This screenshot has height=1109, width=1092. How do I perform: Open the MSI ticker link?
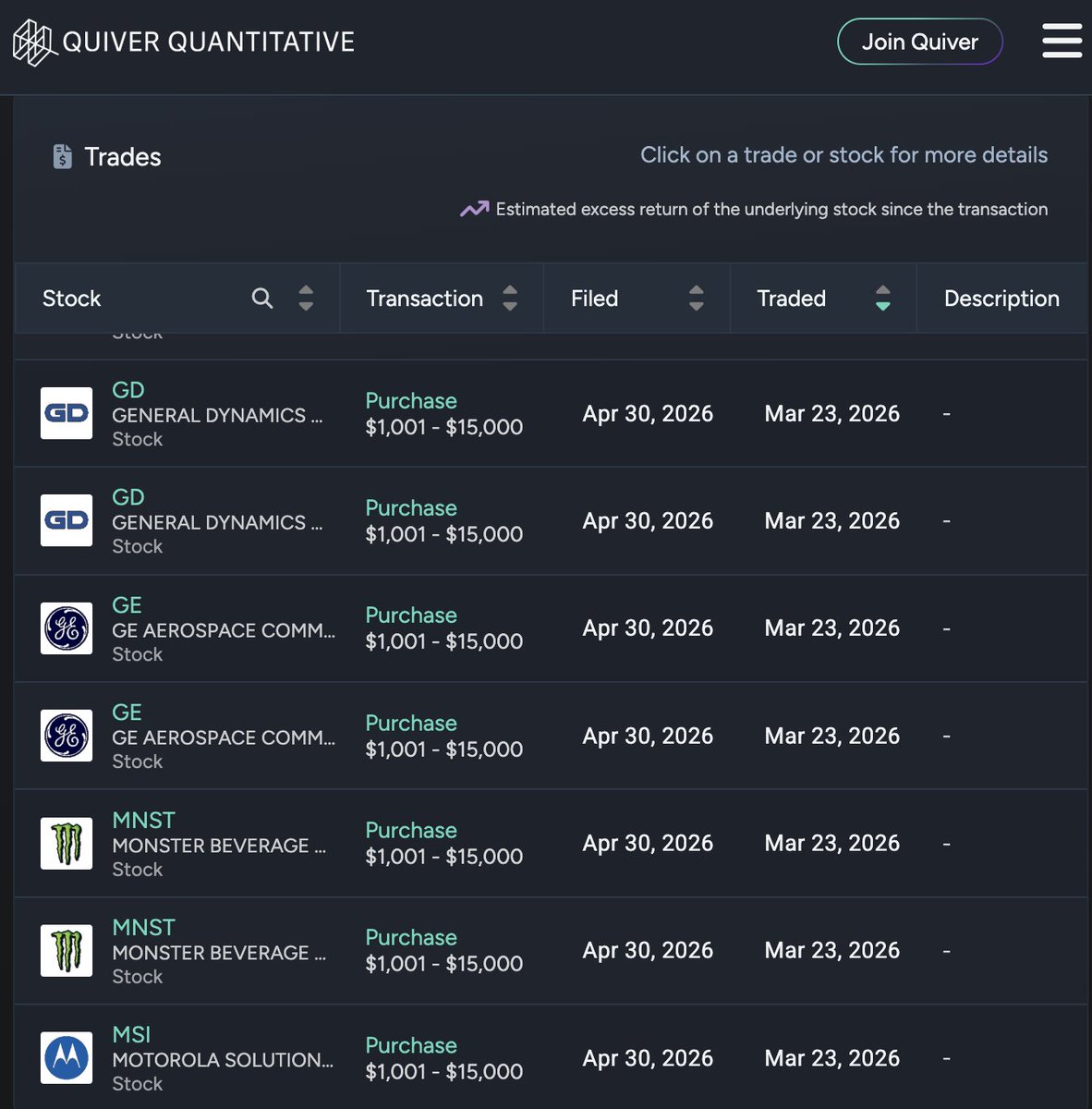coord(131,1034)
